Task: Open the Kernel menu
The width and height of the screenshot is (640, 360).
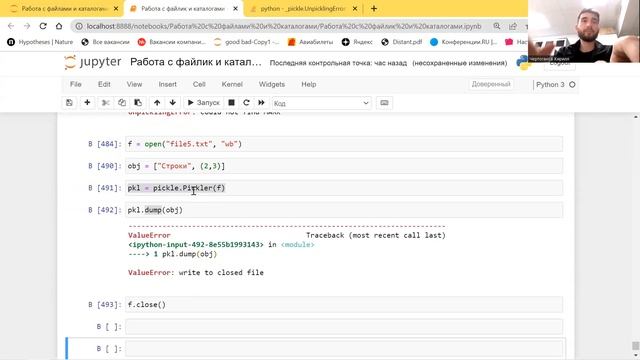Action: tap(232, 84)
